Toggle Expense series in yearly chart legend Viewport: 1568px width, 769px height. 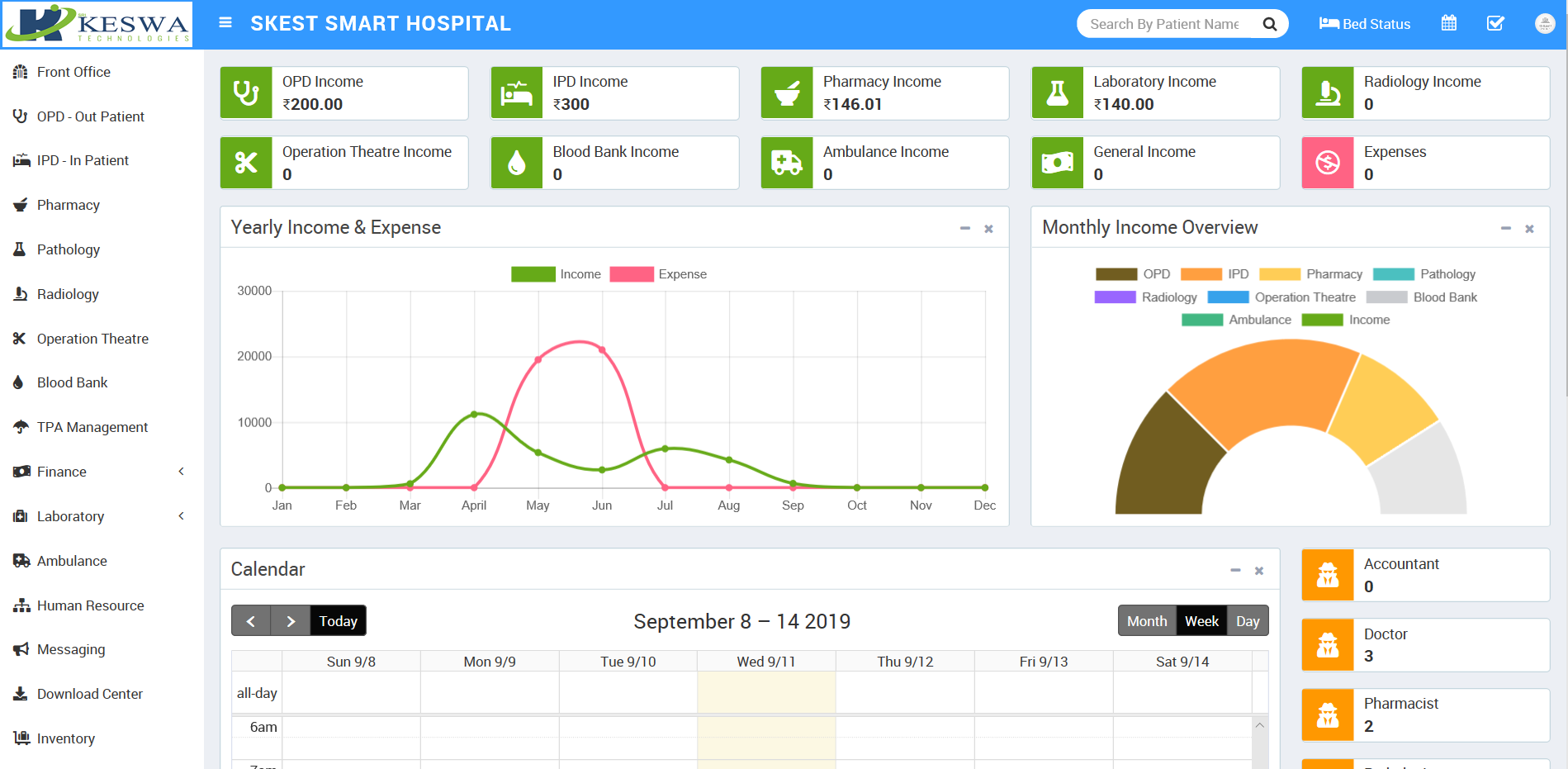click(658, 274)
